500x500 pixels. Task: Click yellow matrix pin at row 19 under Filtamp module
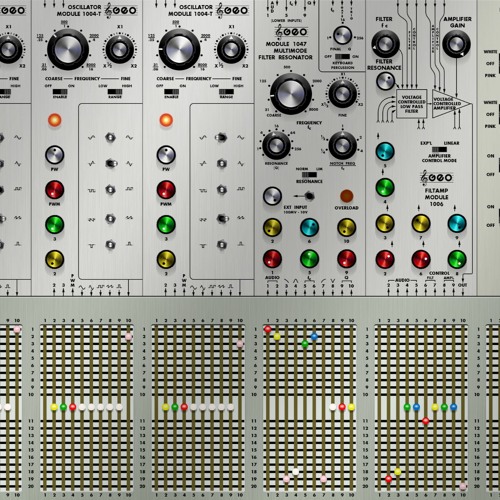[398, 472]
